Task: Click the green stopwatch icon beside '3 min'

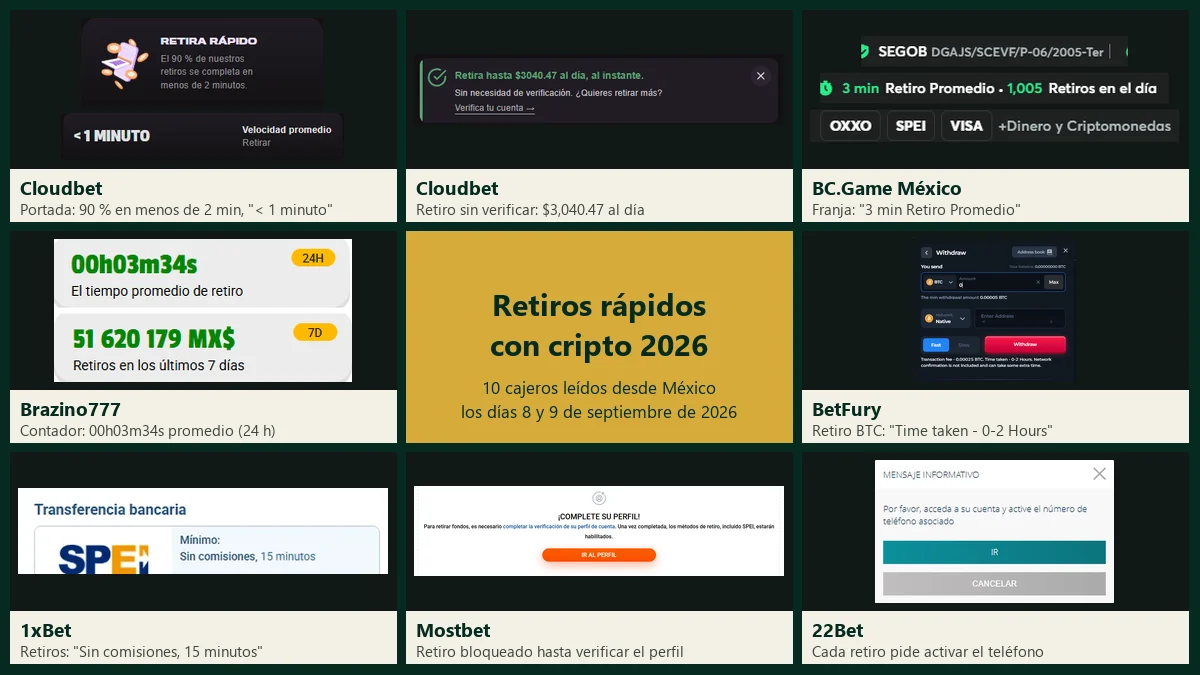Action: tap(826, 88)
